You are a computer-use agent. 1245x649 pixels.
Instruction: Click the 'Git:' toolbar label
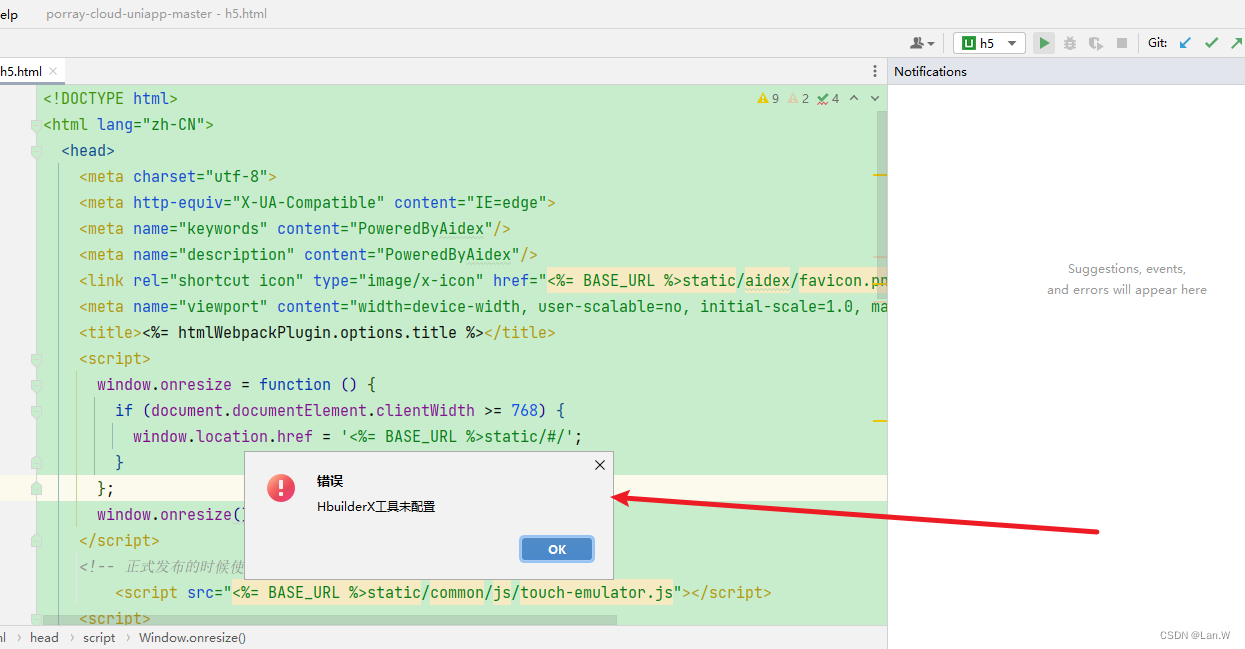pos(1157,43)
